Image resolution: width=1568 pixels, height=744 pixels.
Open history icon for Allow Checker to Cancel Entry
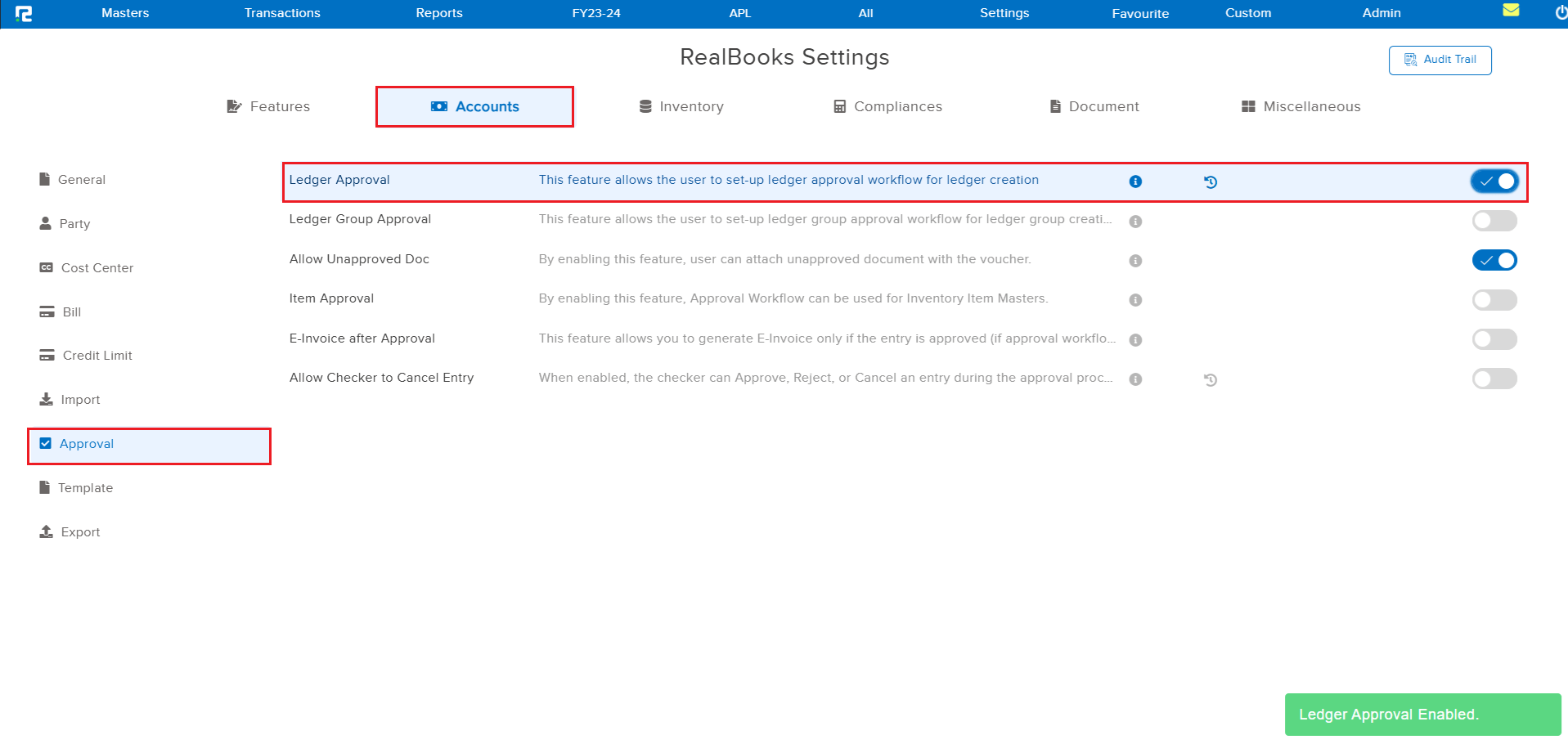(x=1211, y=380)
